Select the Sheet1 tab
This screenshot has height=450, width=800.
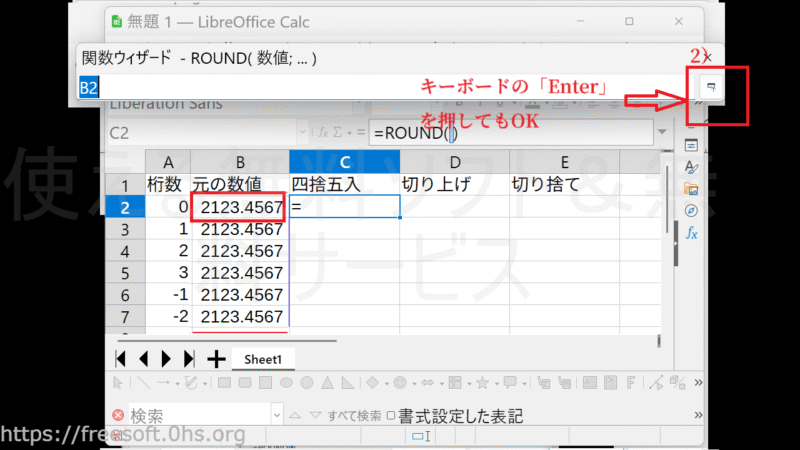pyautogui.click(x=265, y=359)
